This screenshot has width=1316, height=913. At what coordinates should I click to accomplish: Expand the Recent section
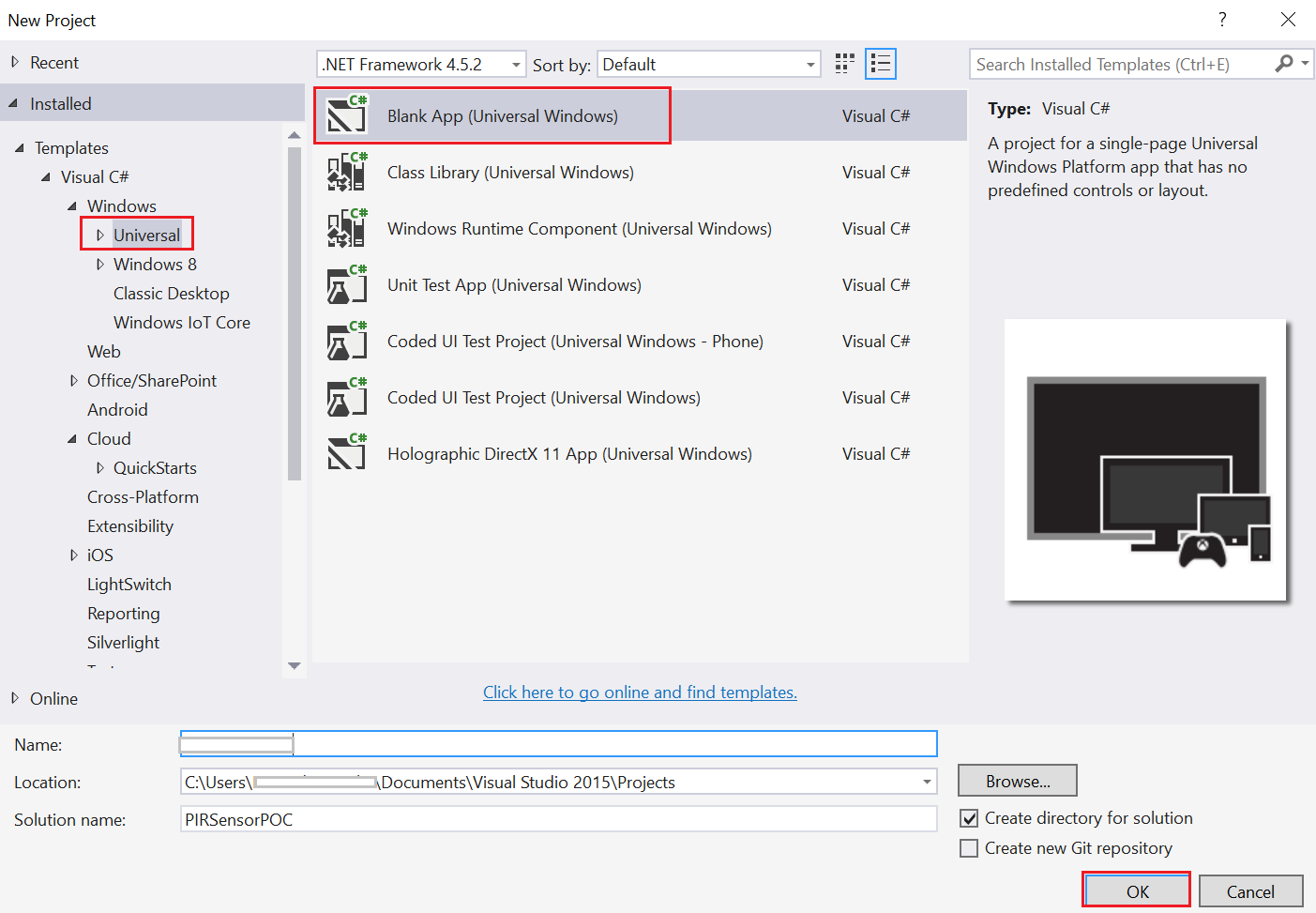click(15, 62)
